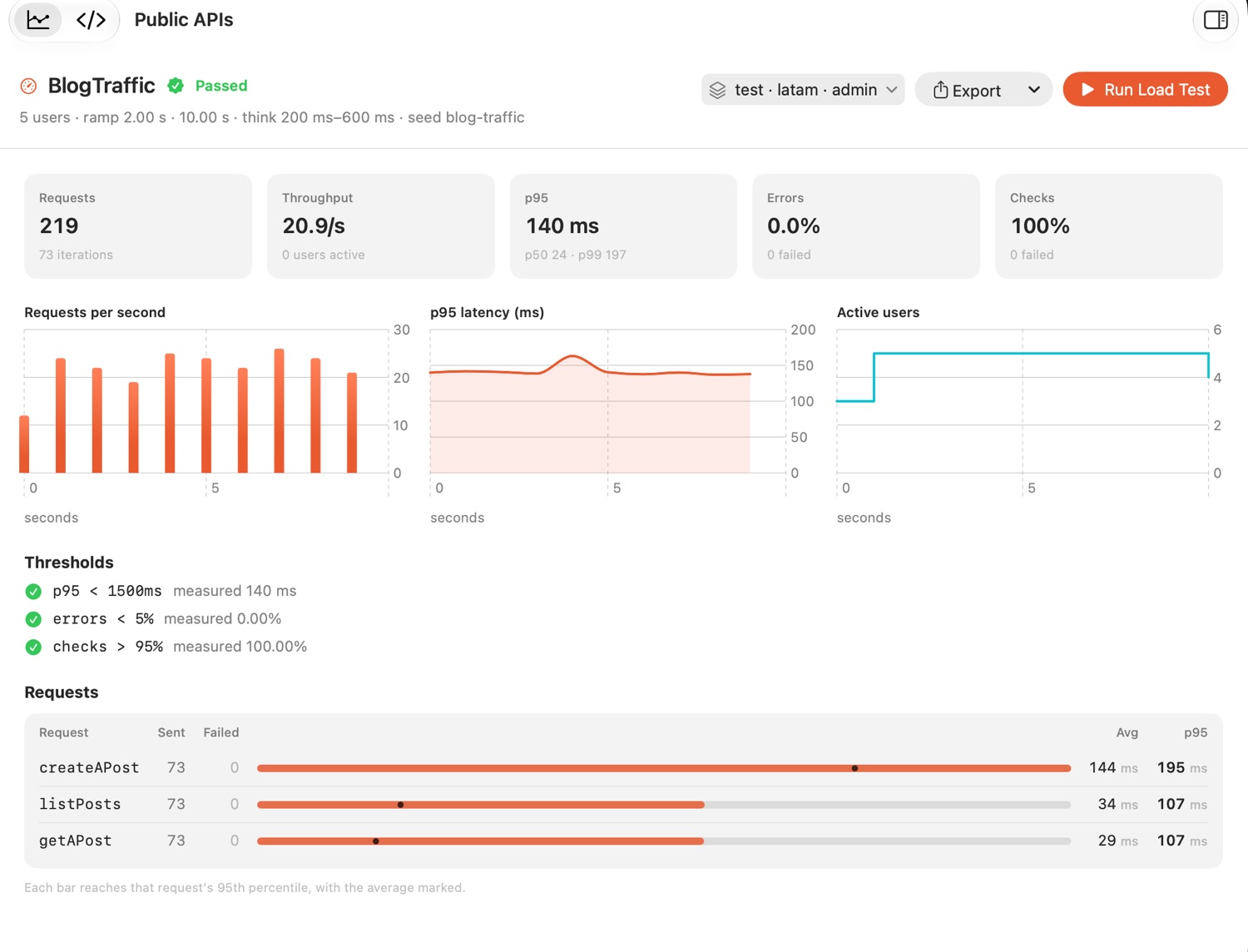Click the getAPost request name
Image resolution: width=1248 pixels, height=952 pixels.
[76, 841]
